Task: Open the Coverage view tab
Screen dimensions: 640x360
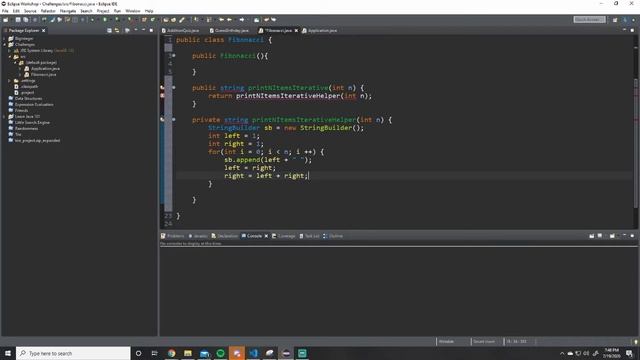Action: pos(284,236)
